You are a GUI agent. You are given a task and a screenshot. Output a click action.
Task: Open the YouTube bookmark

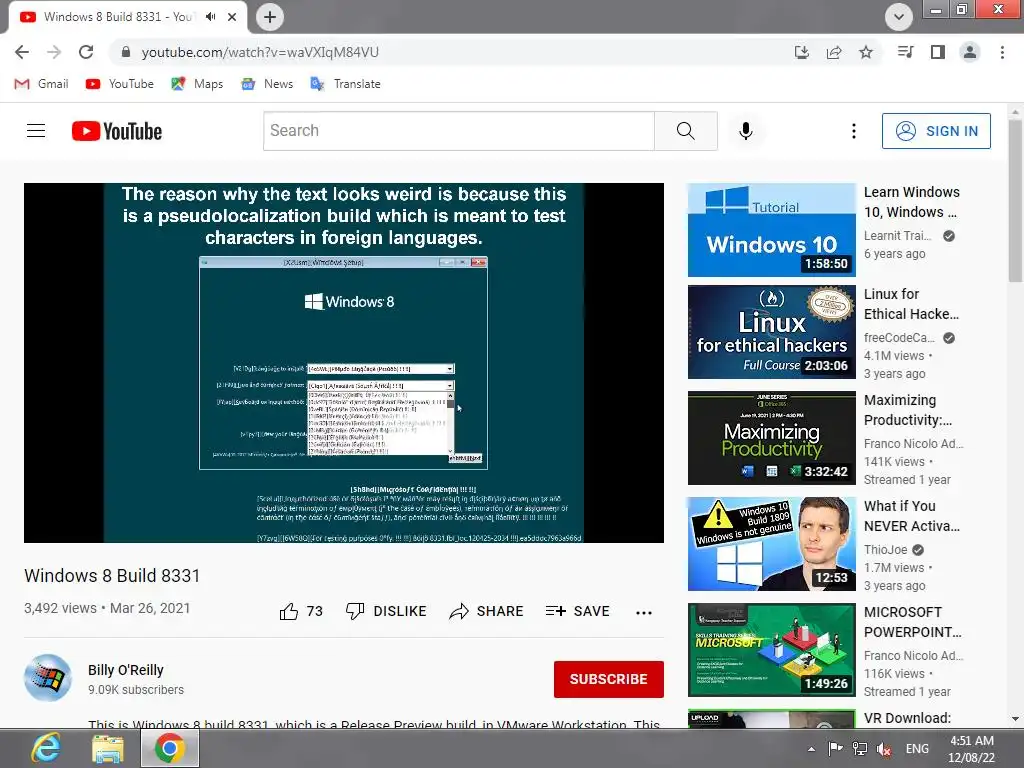120,84
